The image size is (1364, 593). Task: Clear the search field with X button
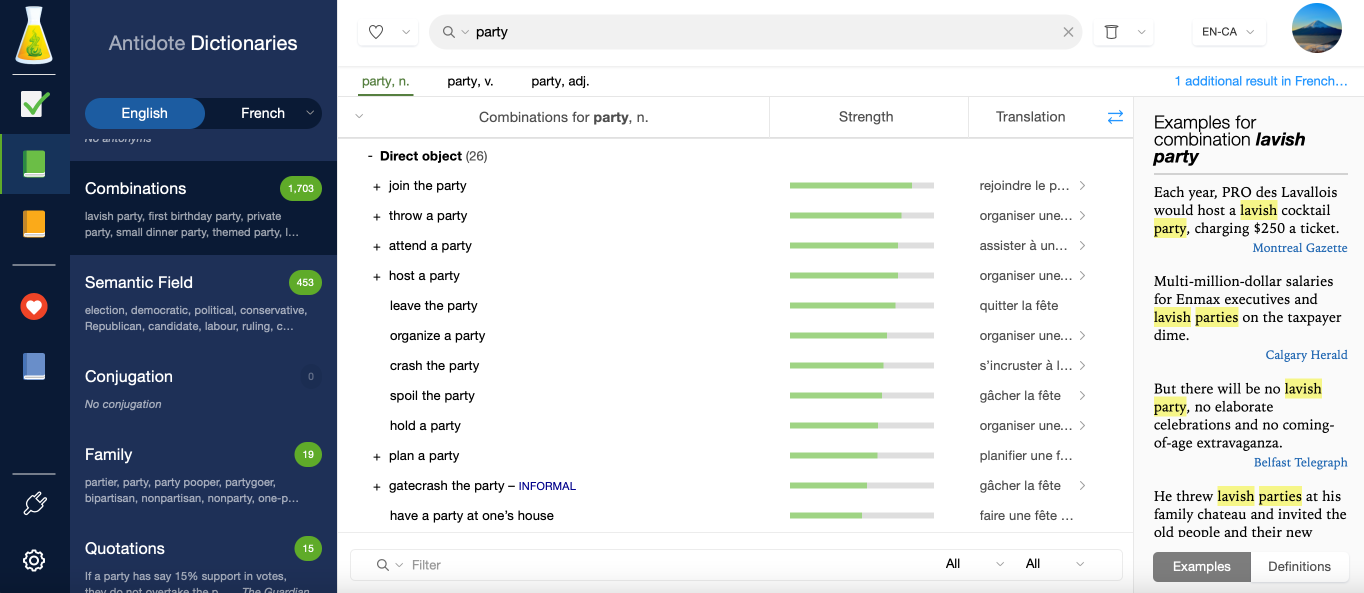coord(1068,32)
